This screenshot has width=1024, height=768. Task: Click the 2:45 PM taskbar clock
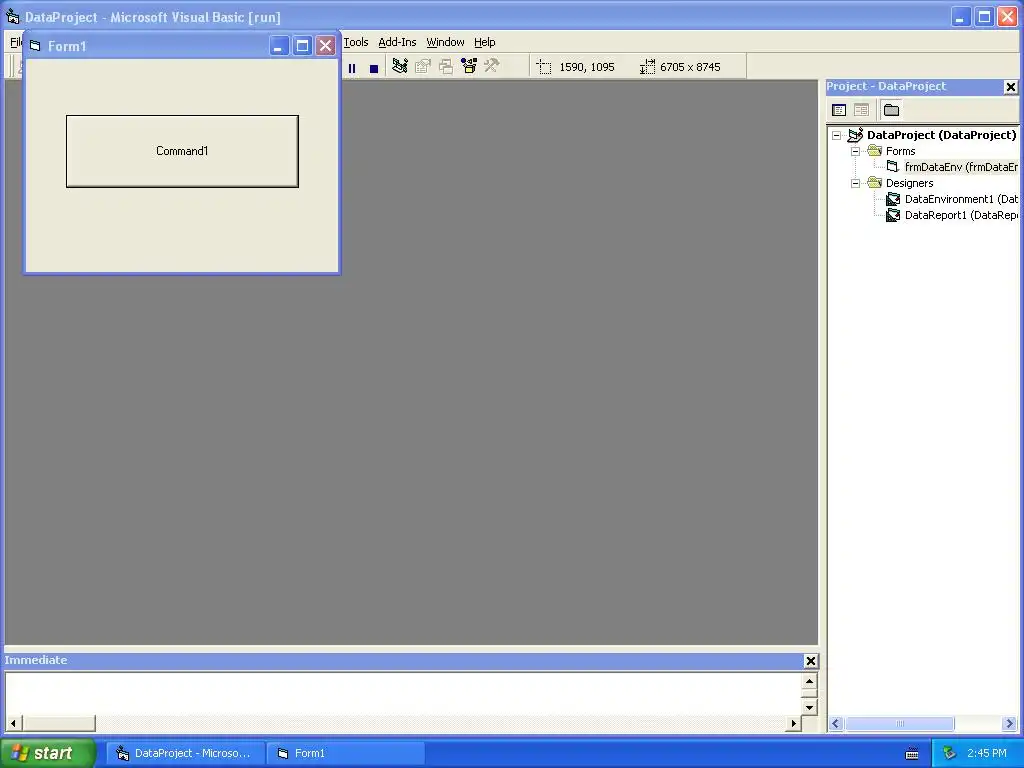pos(987,753)
